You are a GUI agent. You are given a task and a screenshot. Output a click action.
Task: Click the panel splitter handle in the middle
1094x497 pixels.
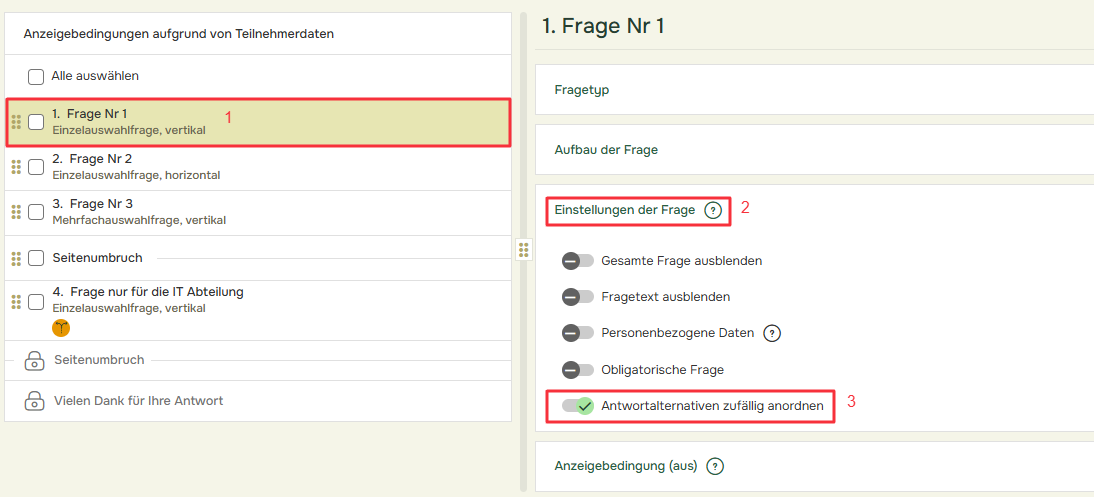[523, 249]
